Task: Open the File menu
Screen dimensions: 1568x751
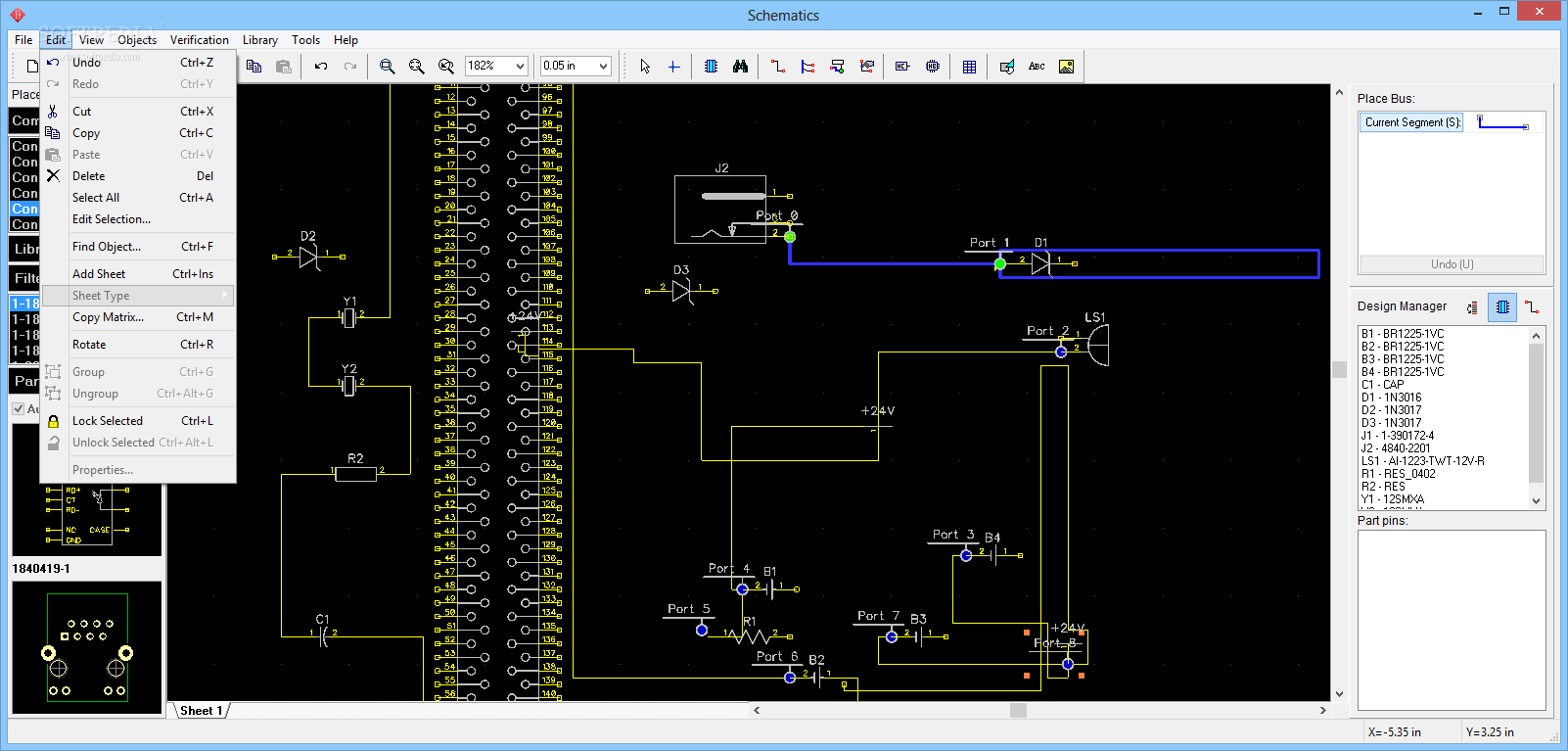Action: 23,40
